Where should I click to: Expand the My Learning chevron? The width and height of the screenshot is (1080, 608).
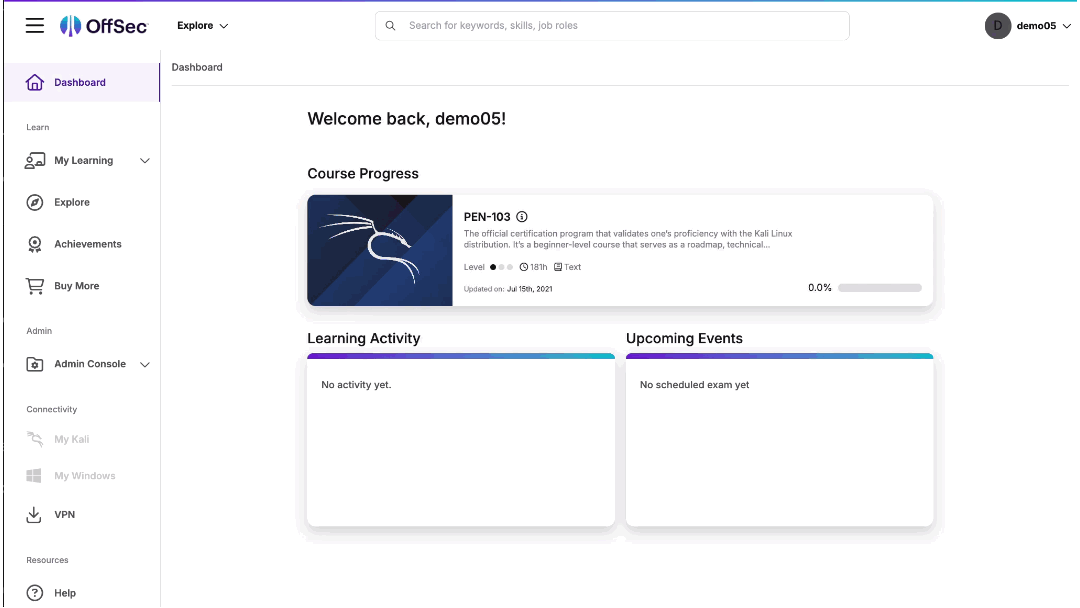coord(145,160)
